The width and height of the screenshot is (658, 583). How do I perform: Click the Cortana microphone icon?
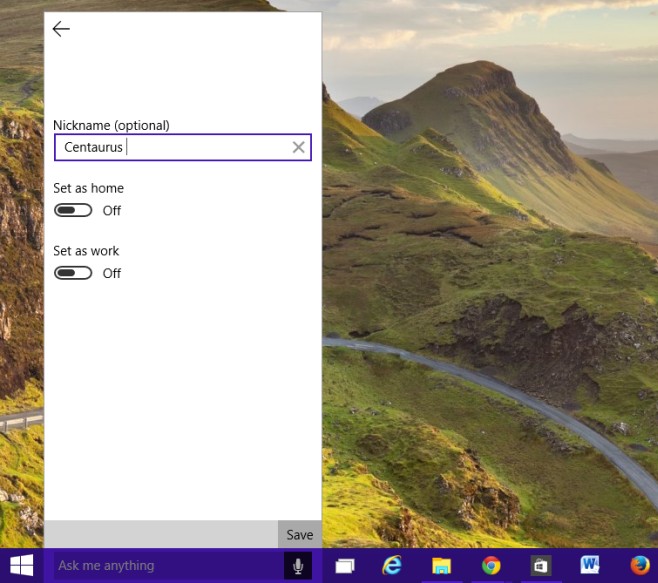[298, 566]
